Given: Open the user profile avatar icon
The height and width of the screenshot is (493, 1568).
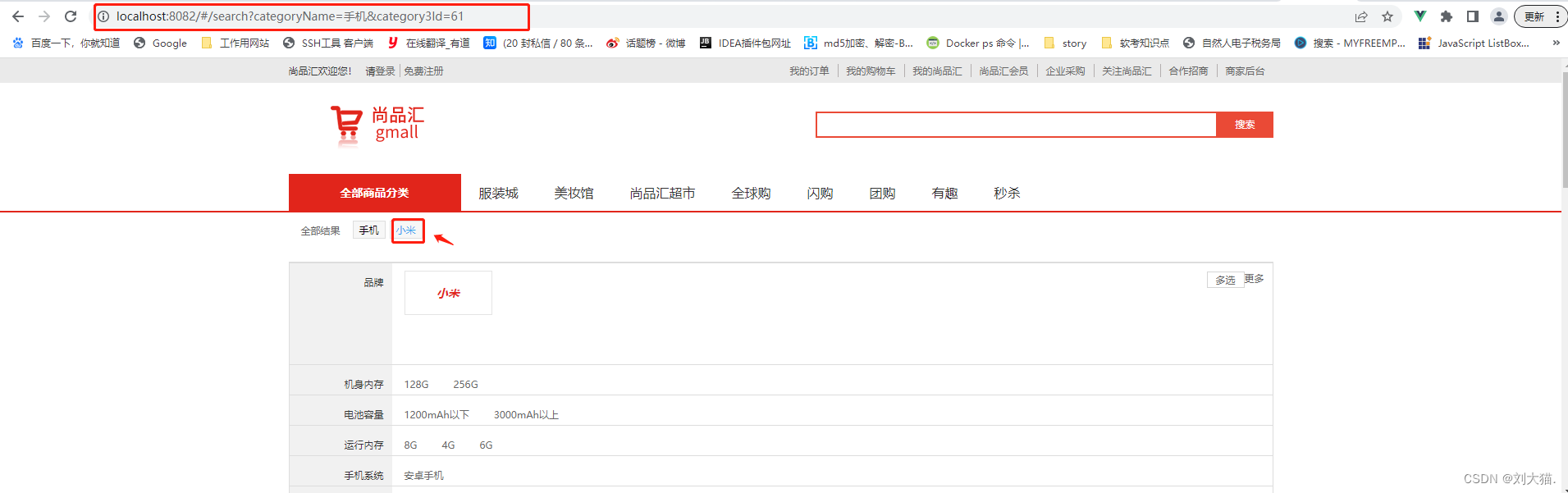Looking at the screenshot, I should click(x=1499, y=16).
